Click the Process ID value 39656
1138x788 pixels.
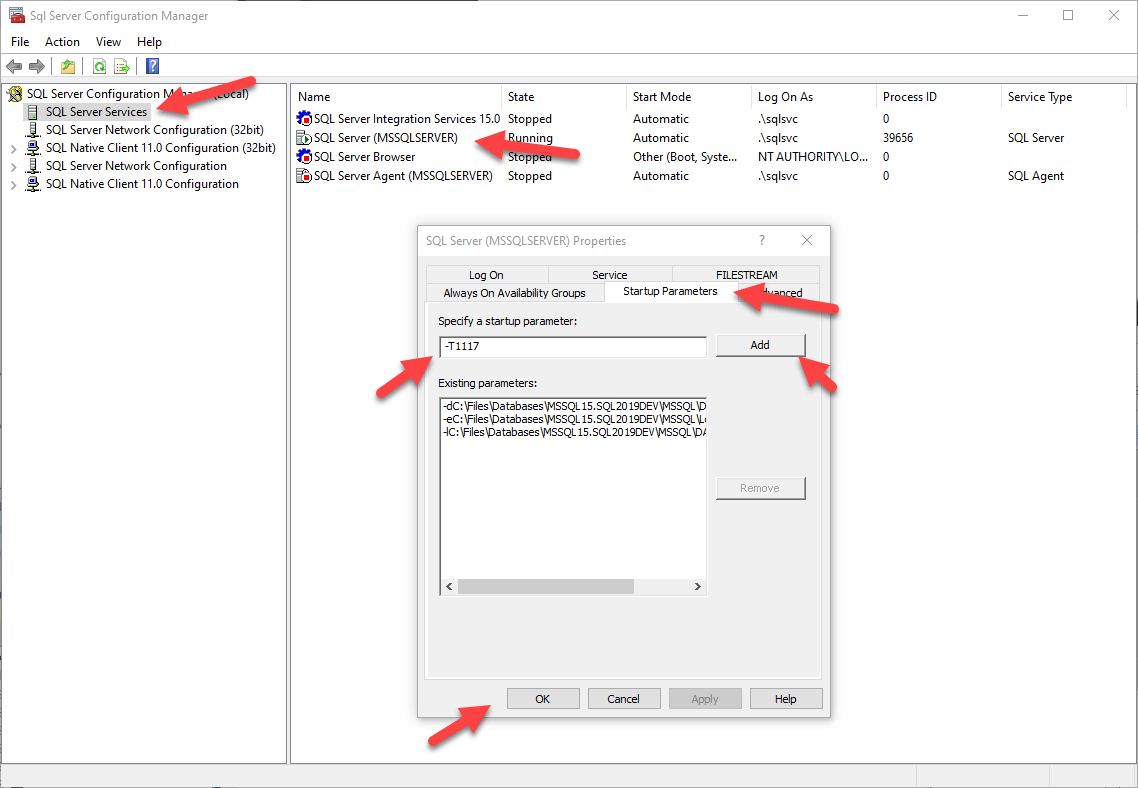pos(898,138)
